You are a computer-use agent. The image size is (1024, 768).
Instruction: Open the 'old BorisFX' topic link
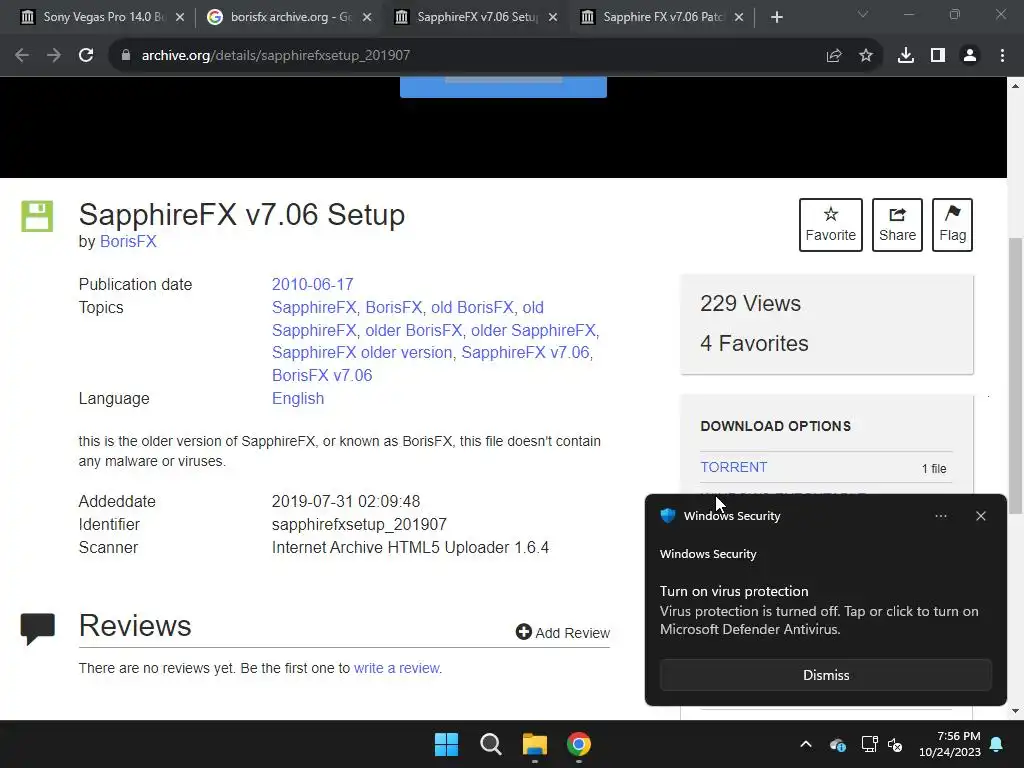(x=472, y=308)
